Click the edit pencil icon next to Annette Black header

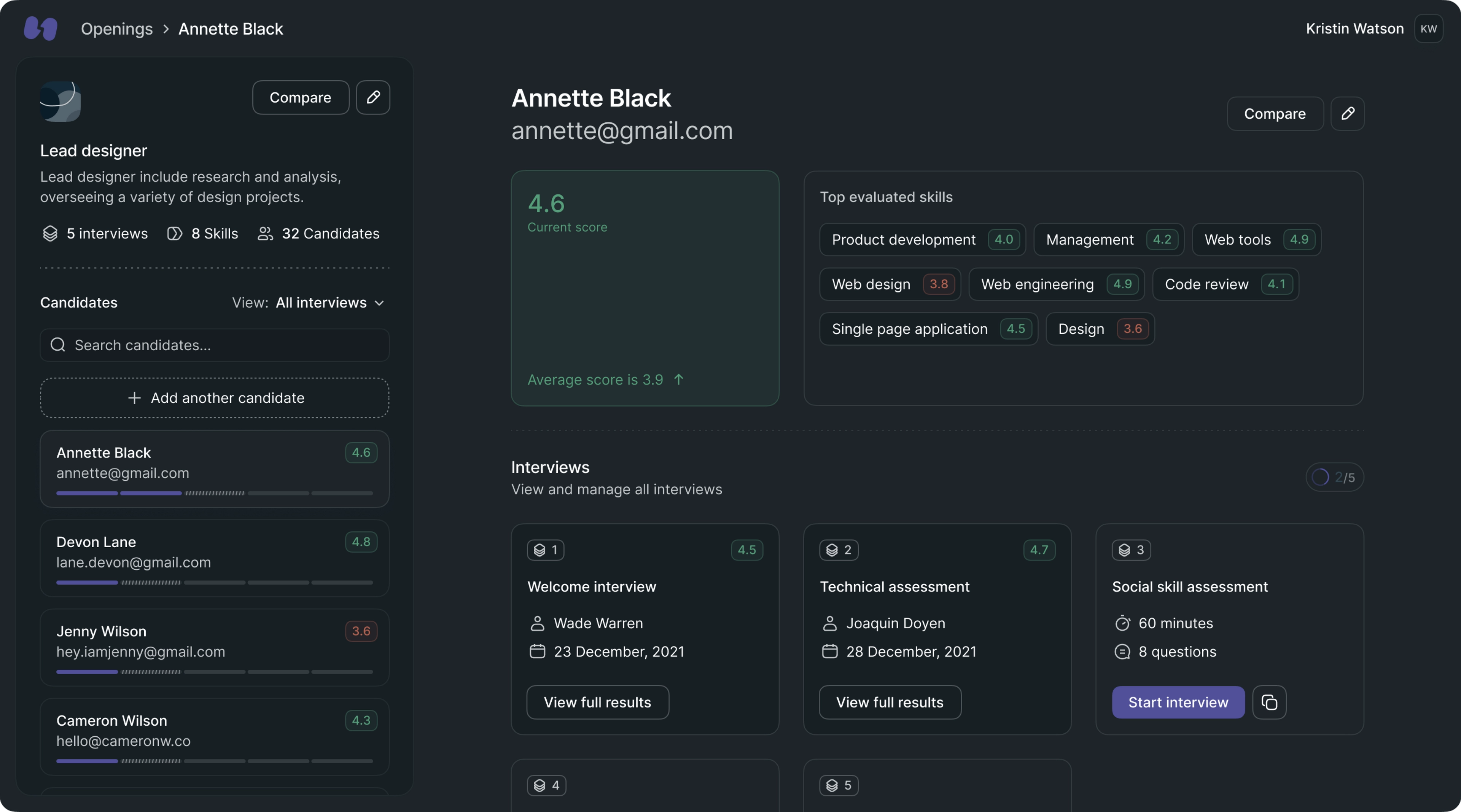click(1348, 113)
